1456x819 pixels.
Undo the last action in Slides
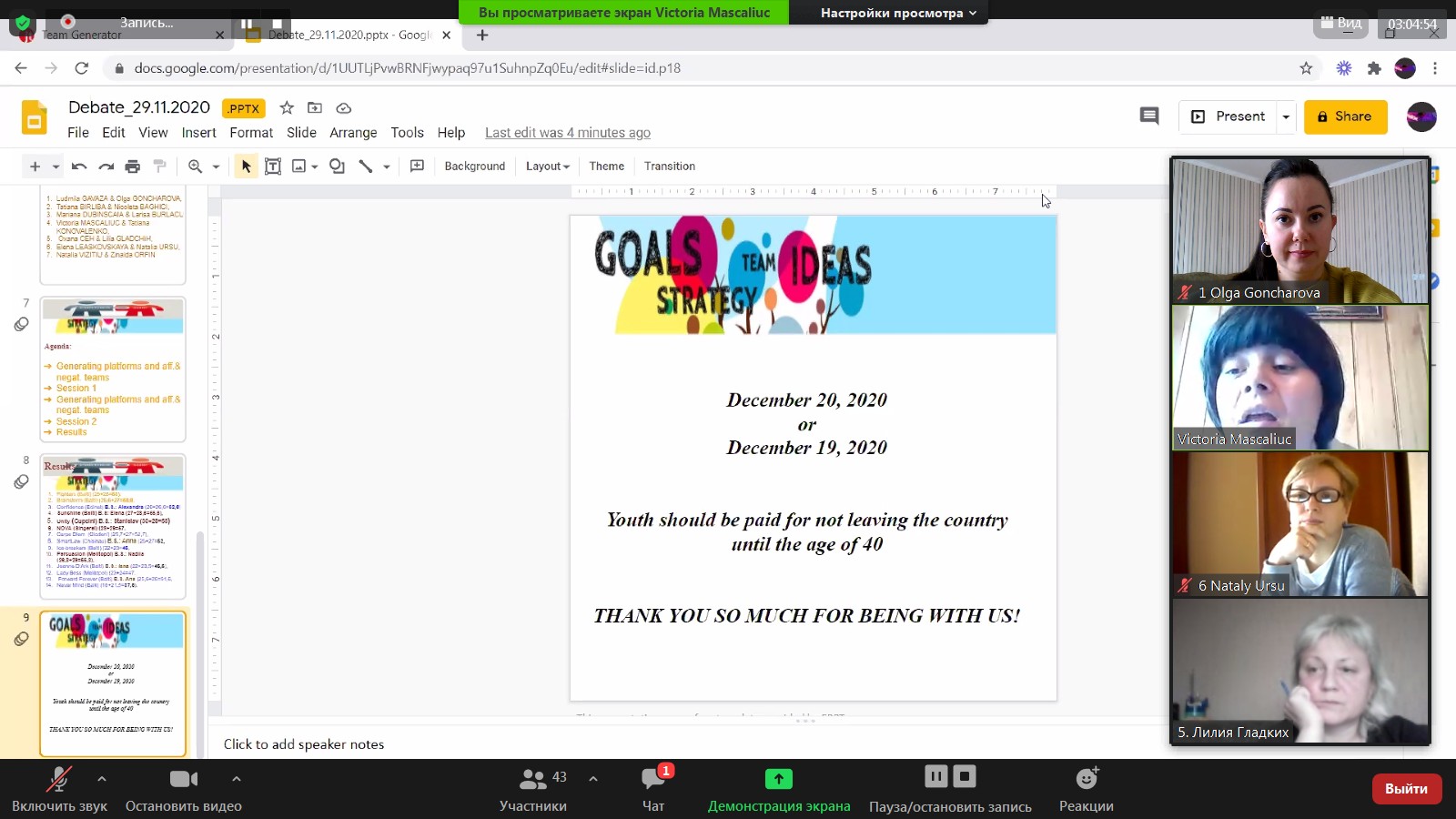[79, 167]
